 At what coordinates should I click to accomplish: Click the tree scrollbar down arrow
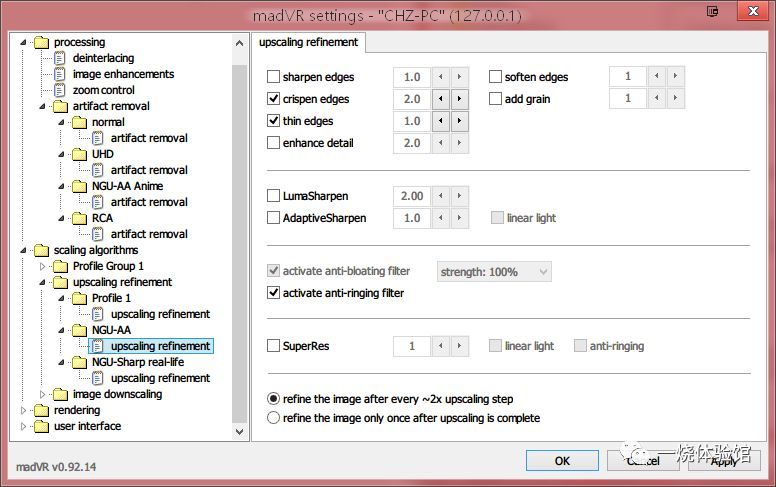(x=240, y=432)
